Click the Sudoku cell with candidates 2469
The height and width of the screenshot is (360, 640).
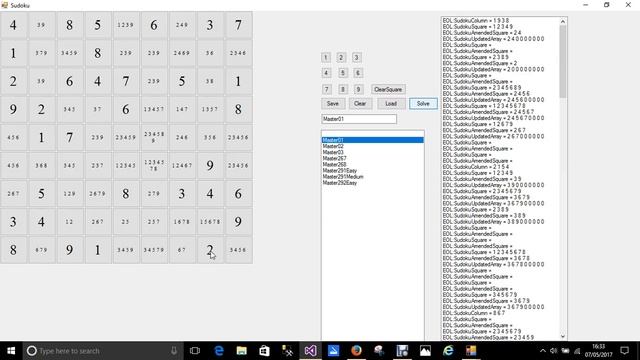182,53
